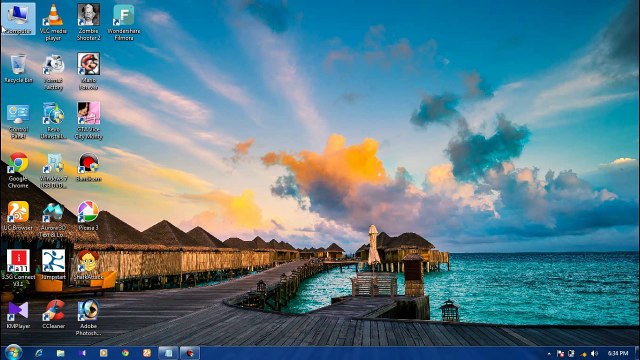Click the purple KMPlayer taskbar icon
The height and width of the screenshot is (360, 640).
(82, 353)
